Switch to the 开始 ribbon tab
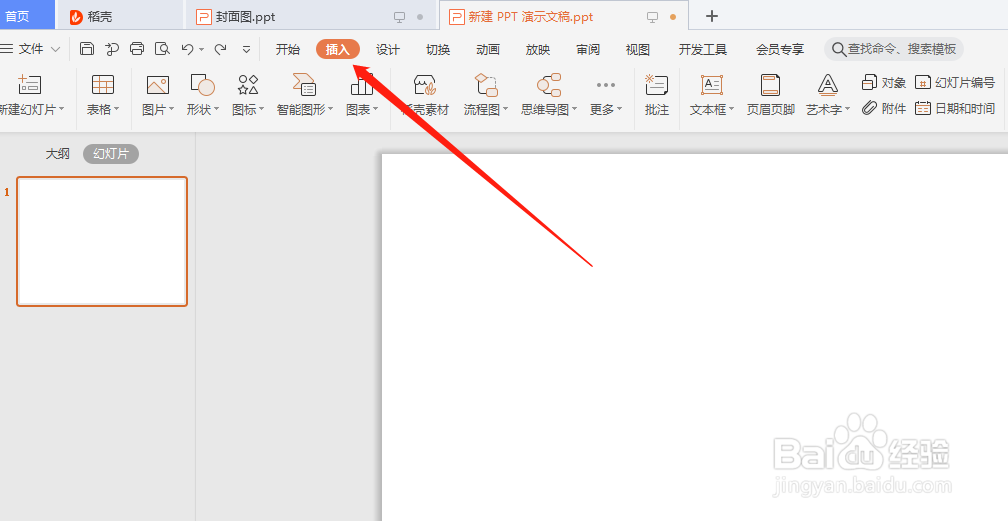 click(x=287, y=50)
